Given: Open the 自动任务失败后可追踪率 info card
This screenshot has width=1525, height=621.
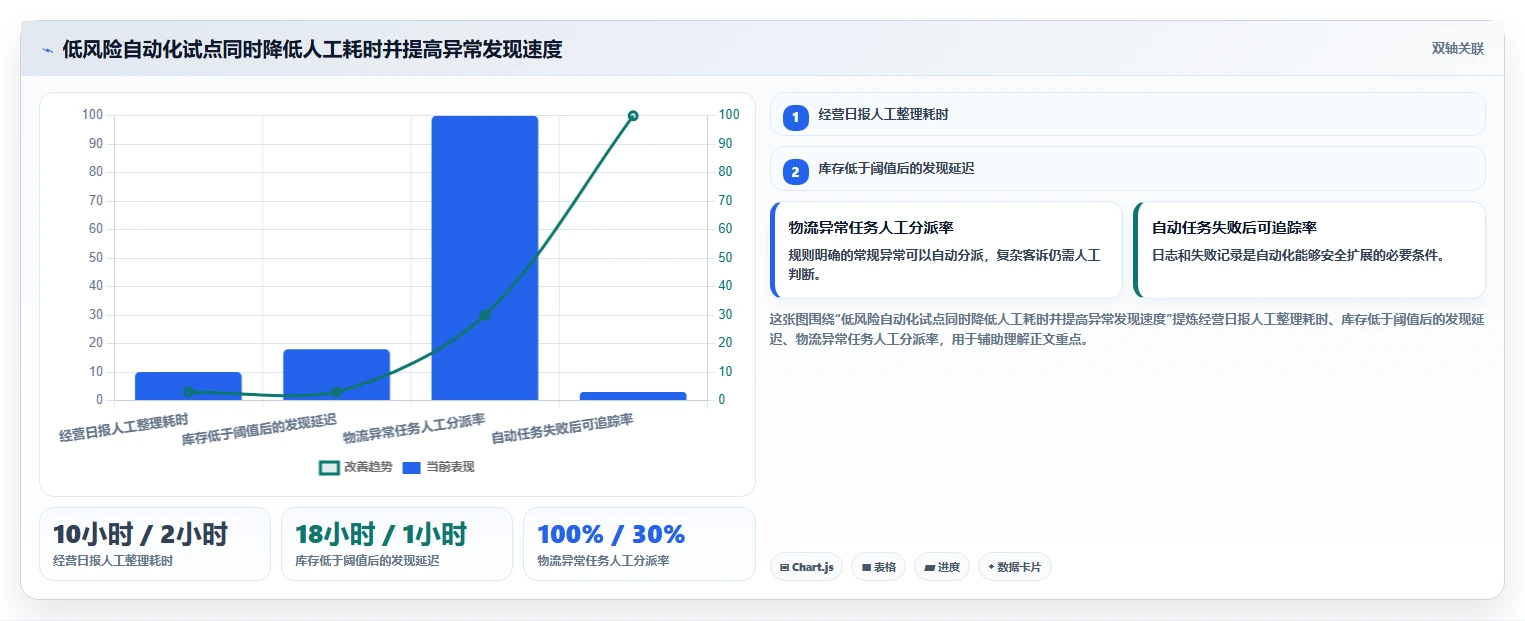Looking at the screenshot, I should [x=1309, y=250].
